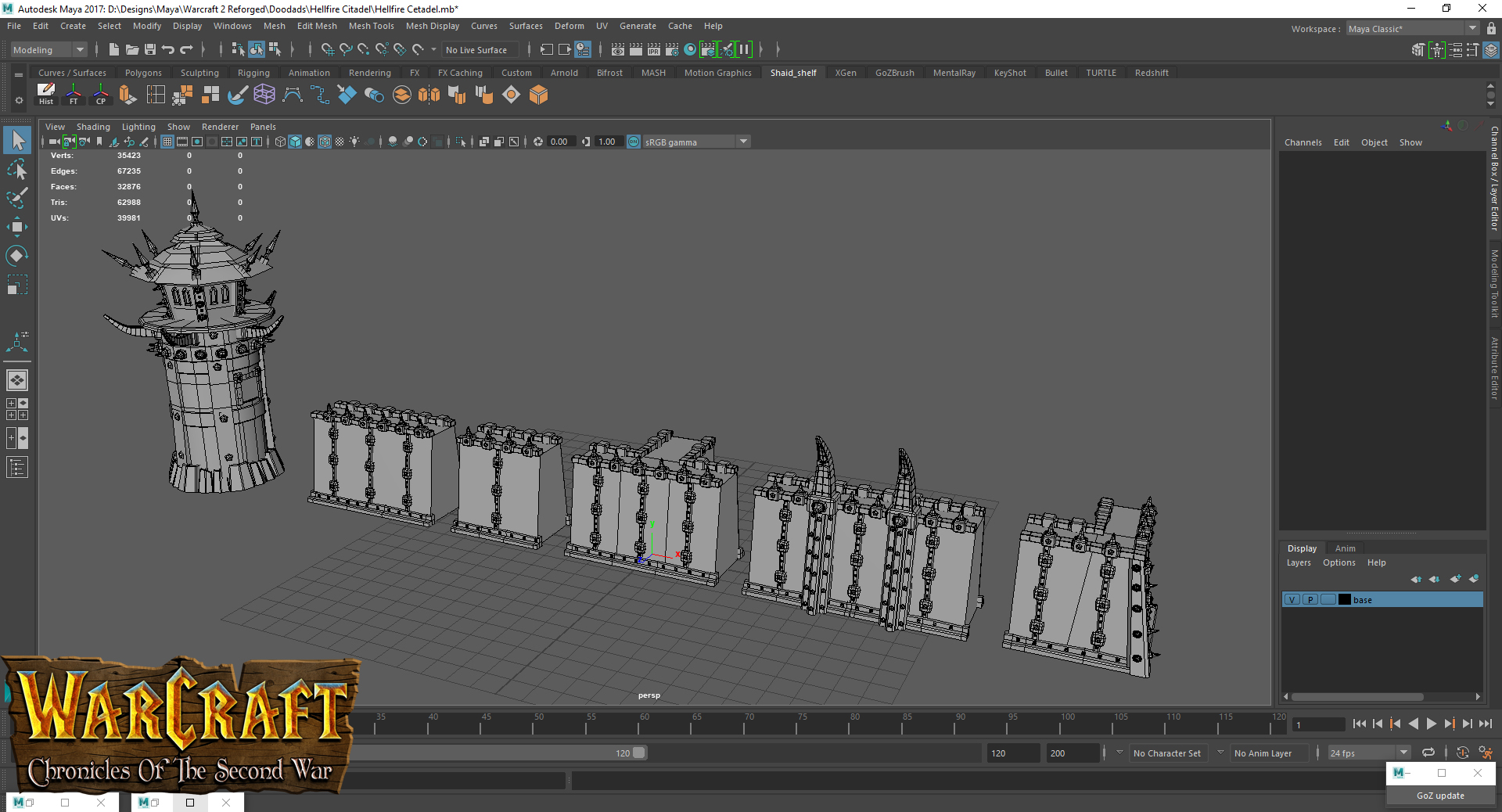Toggle Snap to points magnet icon
The width and height of the screenshot is (1502, 812).
[x=364, y=49]
